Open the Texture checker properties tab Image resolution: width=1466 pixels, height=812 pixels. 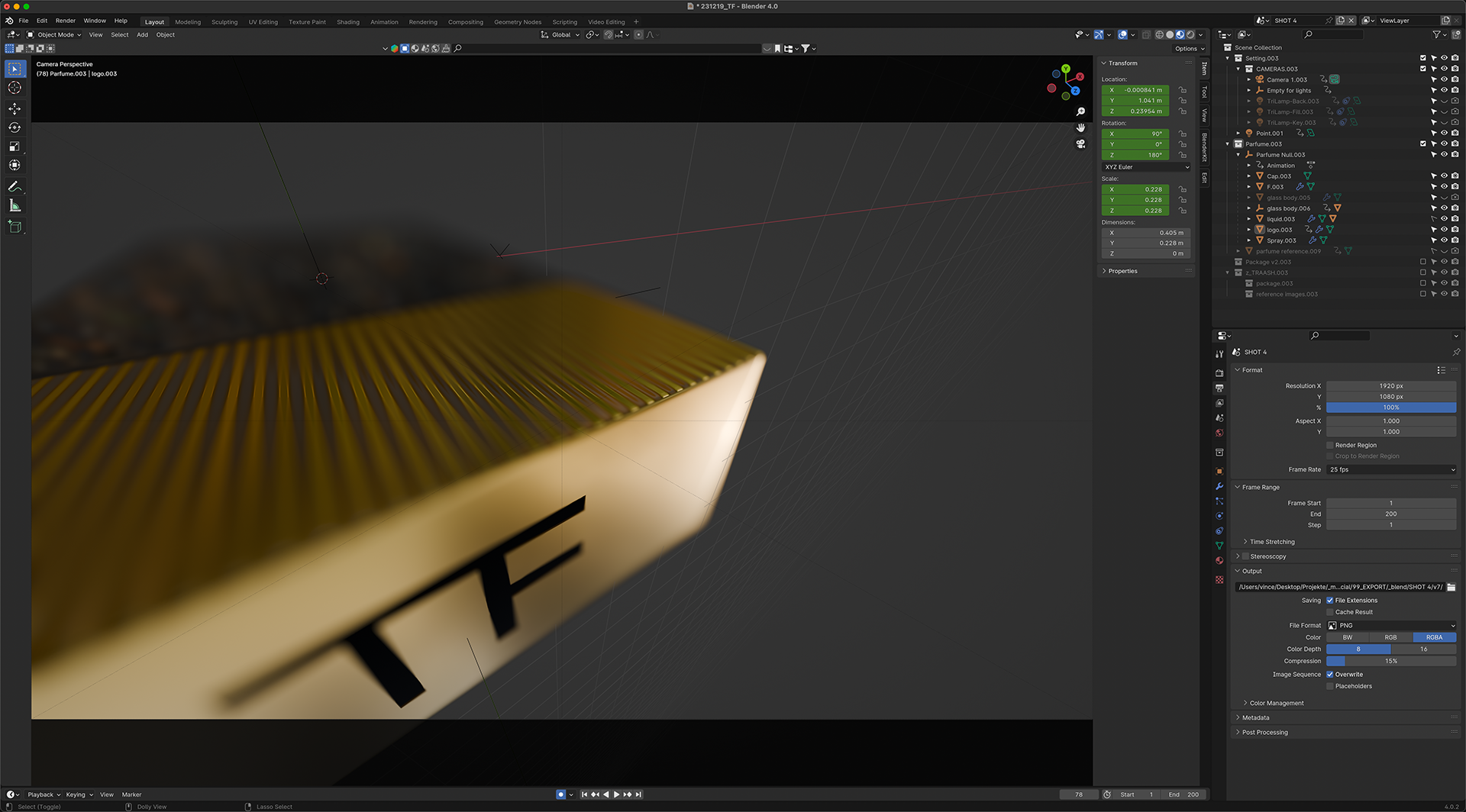[x=1219, y=580]
